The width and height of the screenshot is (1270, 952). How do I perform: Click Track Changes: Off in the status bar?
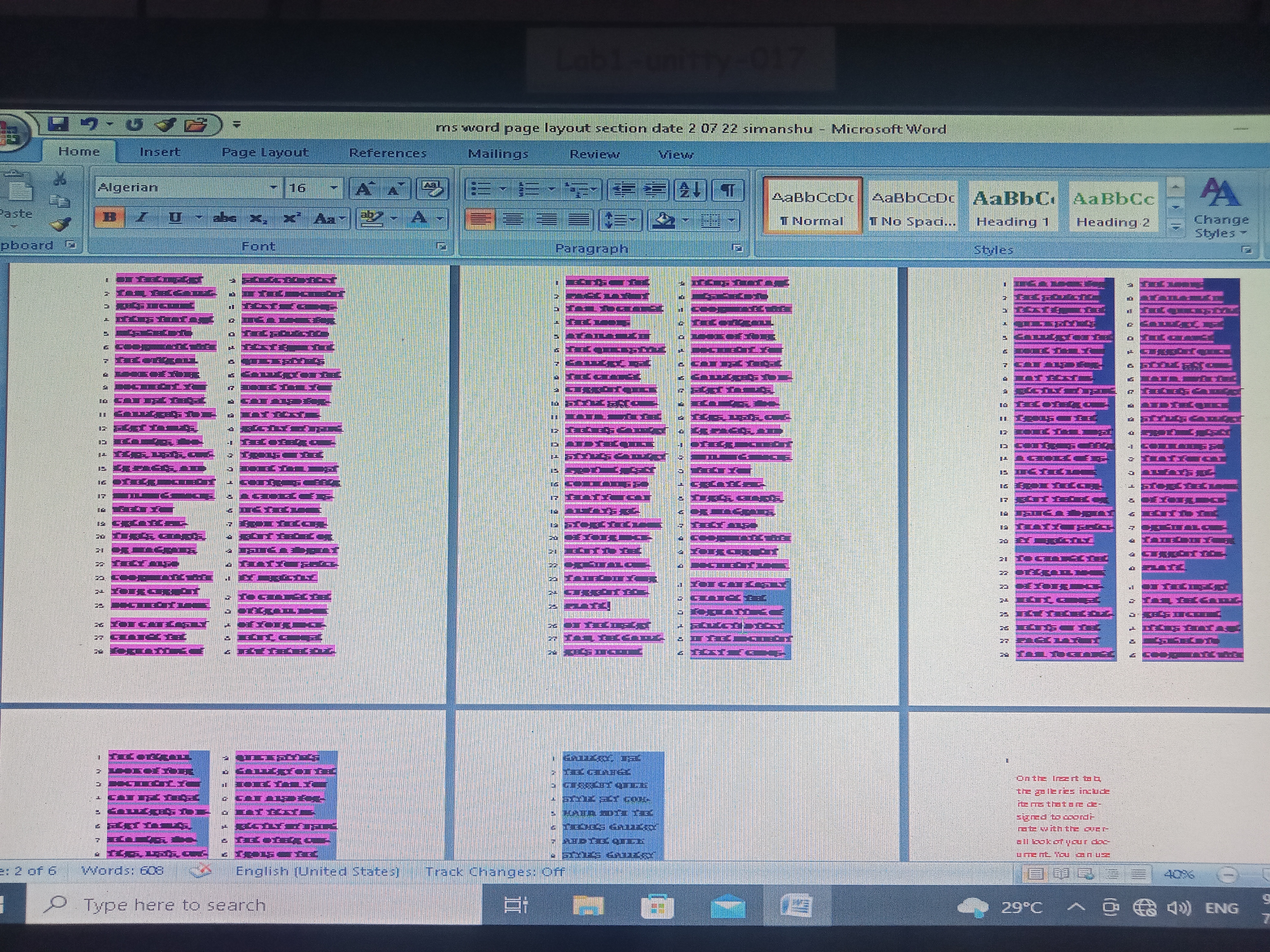coord(494,872)
